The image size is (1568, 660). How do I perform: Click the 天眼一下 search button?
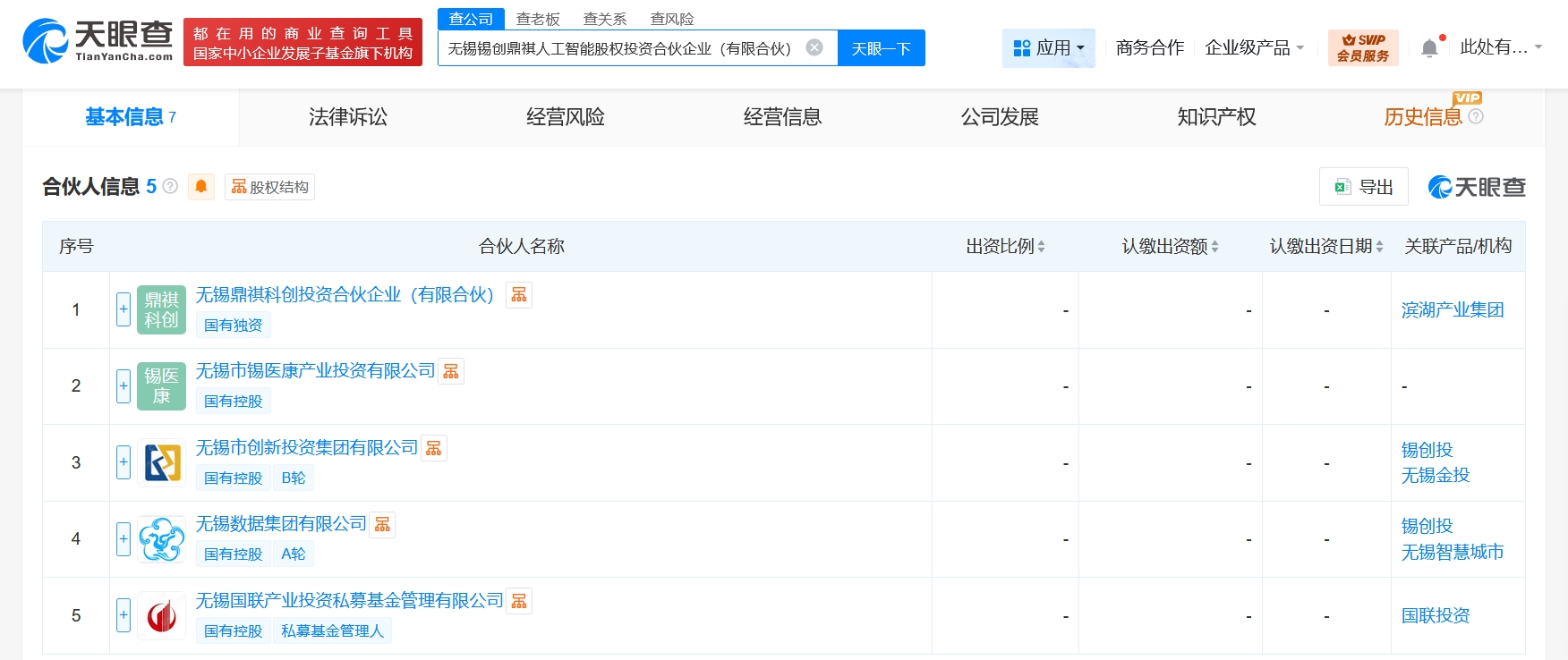point(881,48)
